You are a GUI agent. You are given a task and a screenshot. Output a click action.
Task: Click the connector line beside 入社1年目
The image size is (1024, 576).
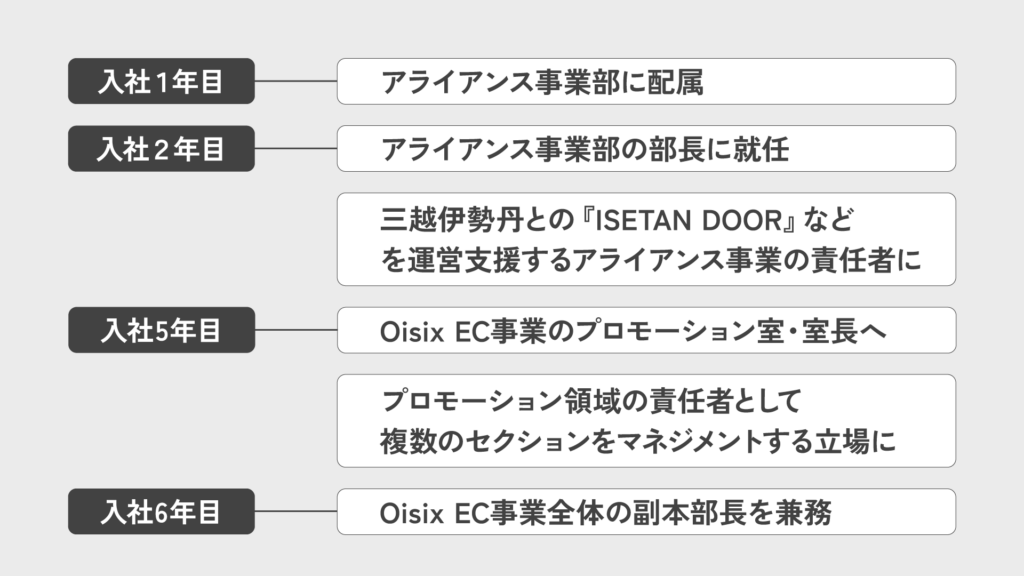tap(295, 82)
